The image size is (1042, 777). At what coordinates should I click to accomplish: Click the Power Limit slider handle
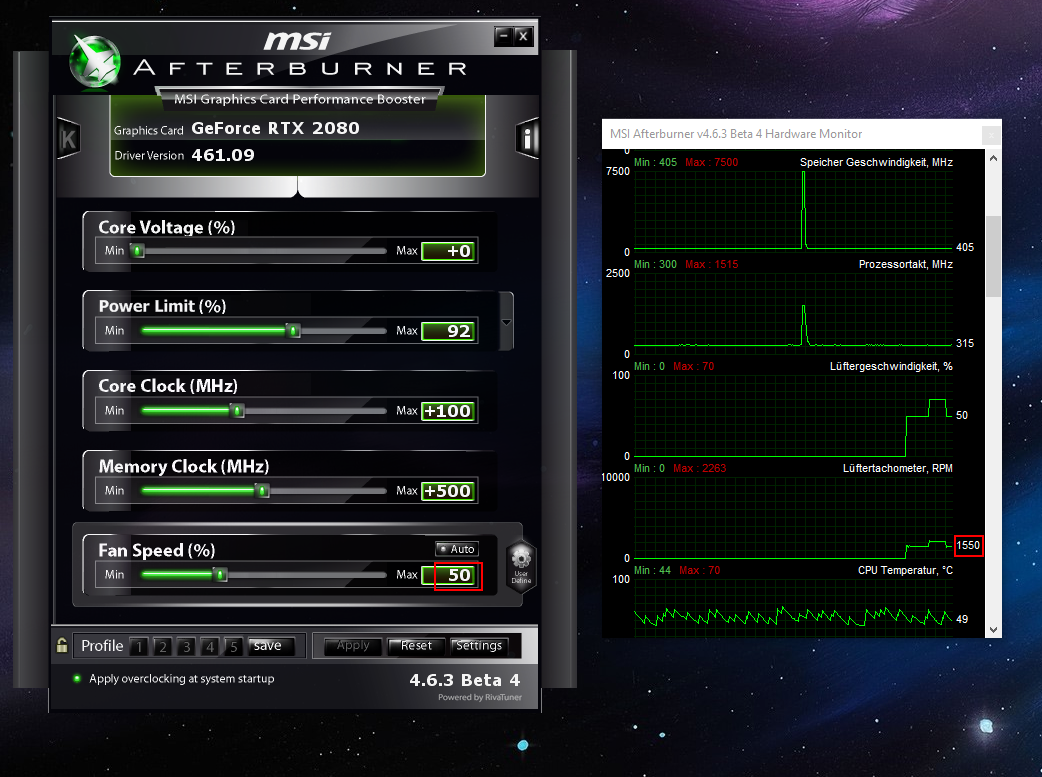[x=293, y=331]
